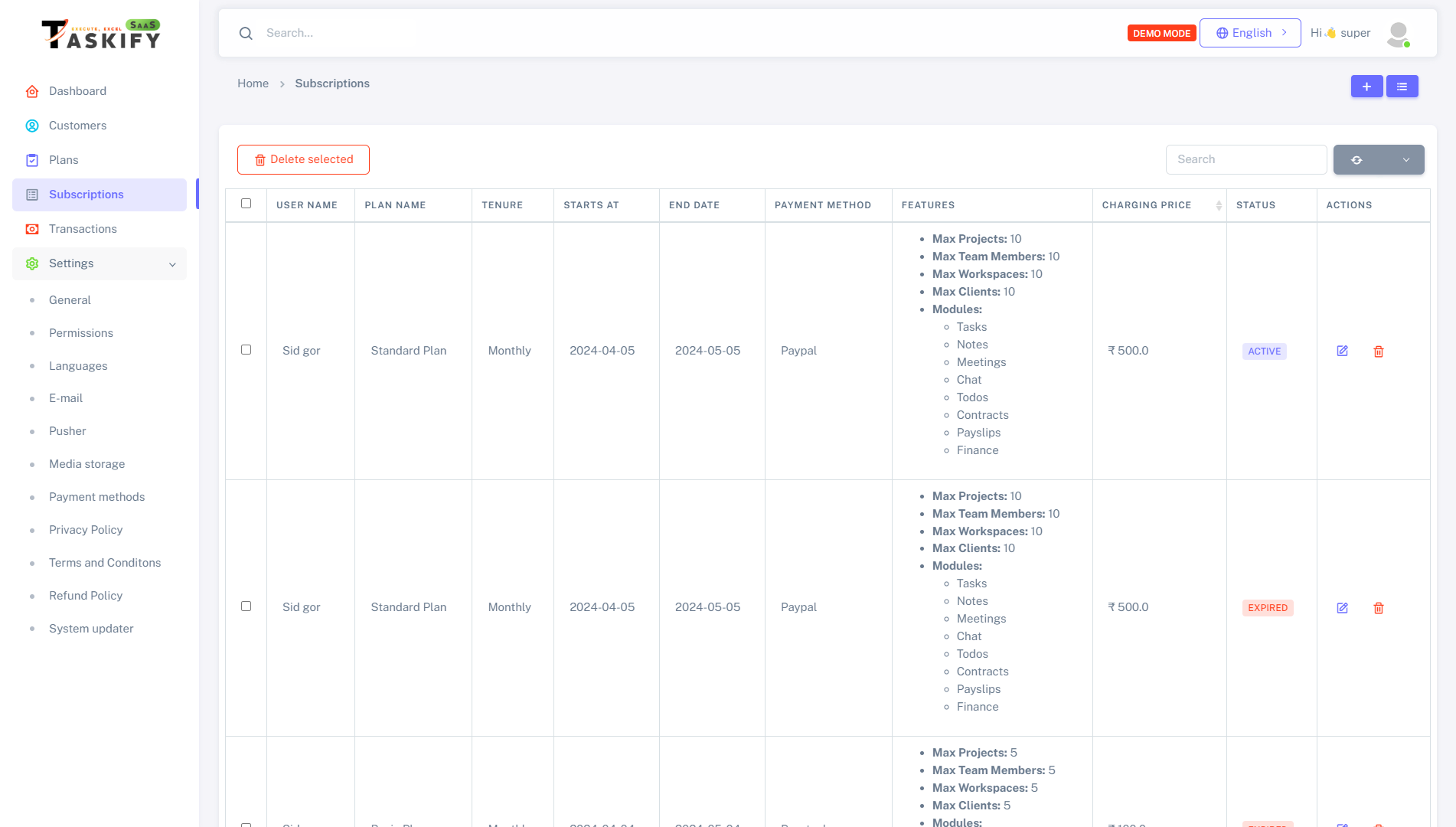Image resolution: width=1456 pixels, height=827 pixels.
Task: Edit the expired Standard Plan subscription
Action: [x=1342, y=608]
